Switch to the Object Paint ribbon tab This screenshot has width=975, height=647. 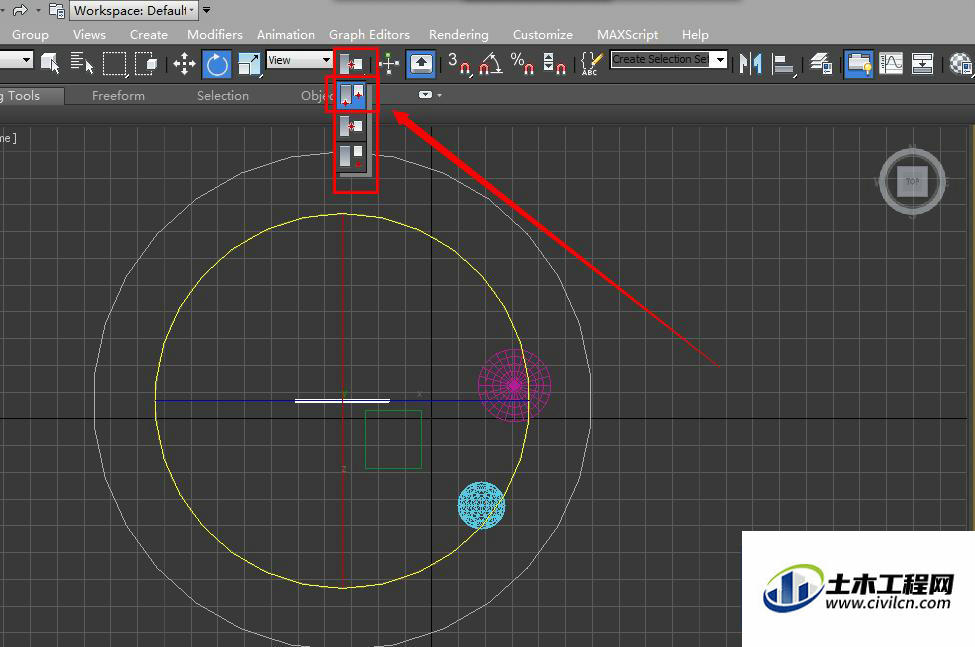tap(317, 96)
